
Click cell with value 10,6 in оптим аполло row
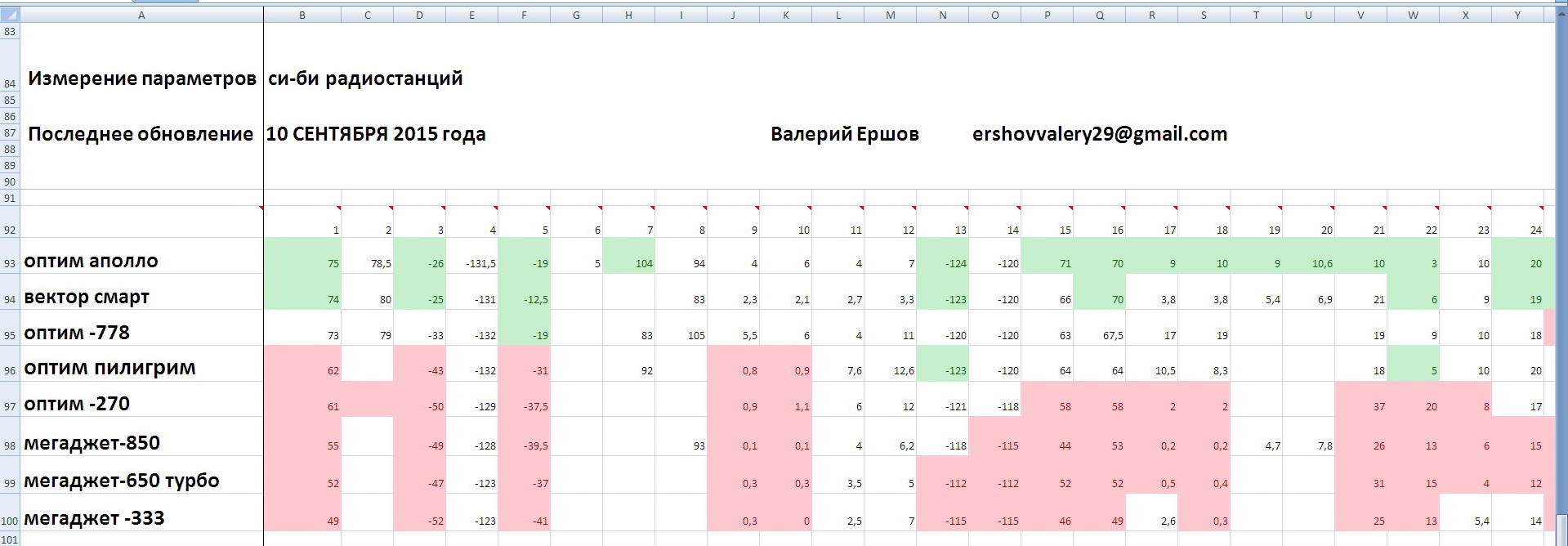tap(1308, 256)
